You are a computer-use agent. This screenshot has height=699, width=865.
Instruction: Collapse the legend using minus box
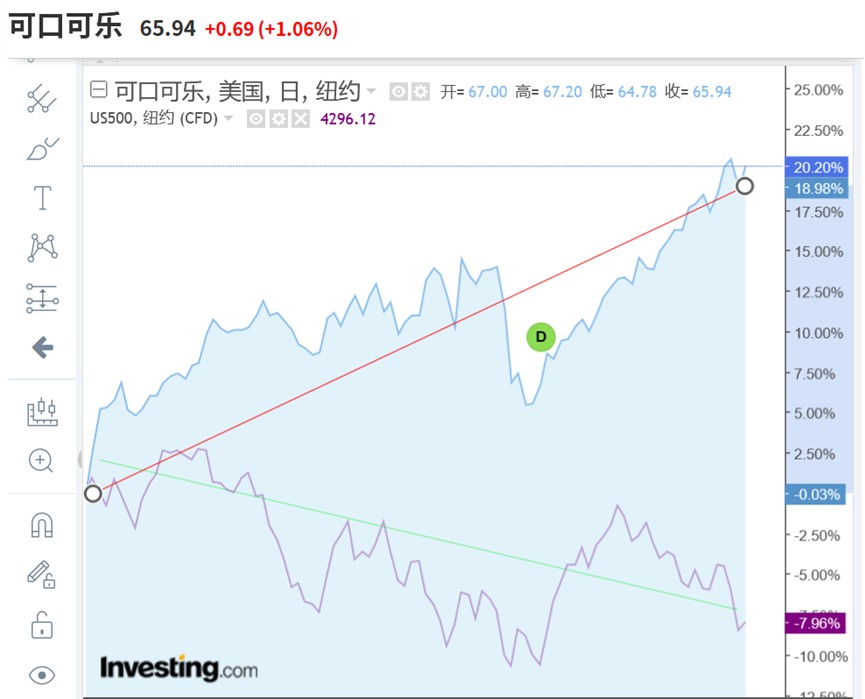(x=98, y=91)
